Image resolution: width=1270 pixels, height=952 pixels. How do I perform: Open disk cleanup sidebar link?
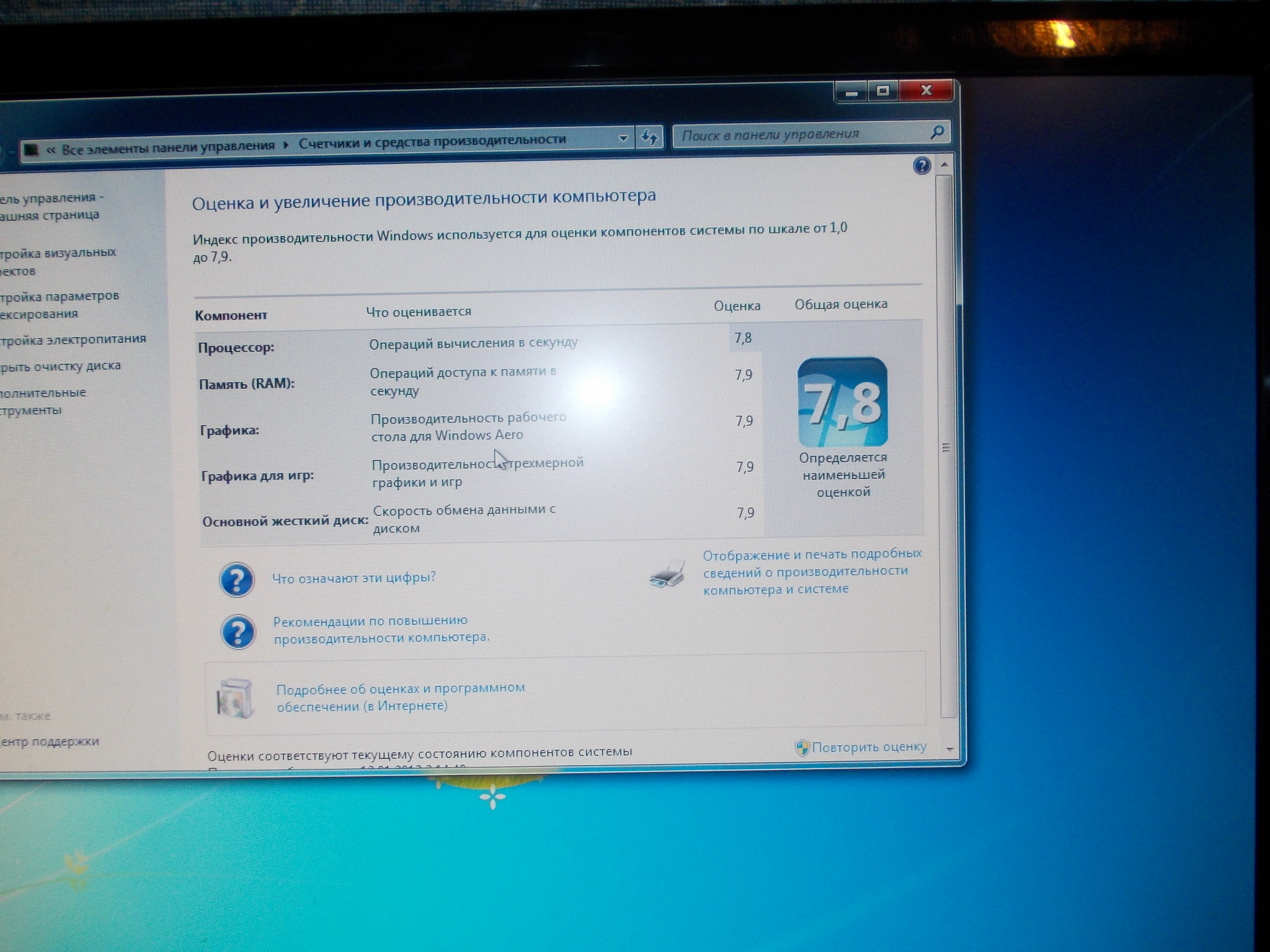pos(60,367)
